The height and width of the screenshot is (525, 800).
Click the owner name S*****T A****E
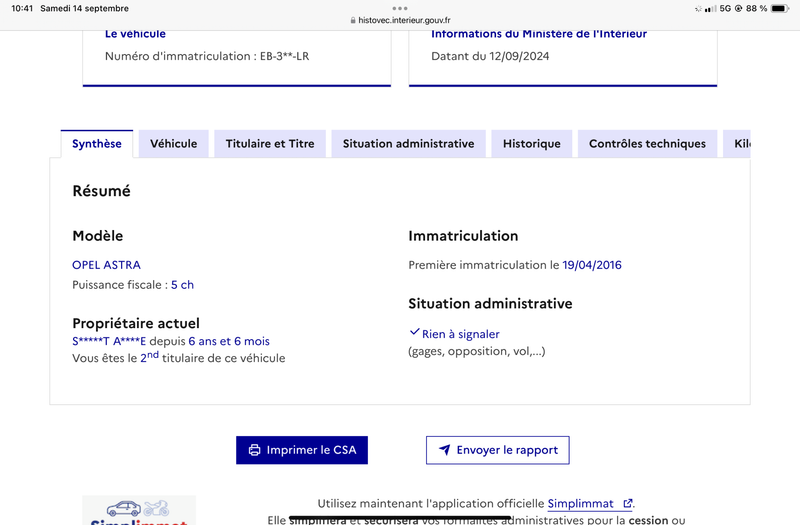109,341
